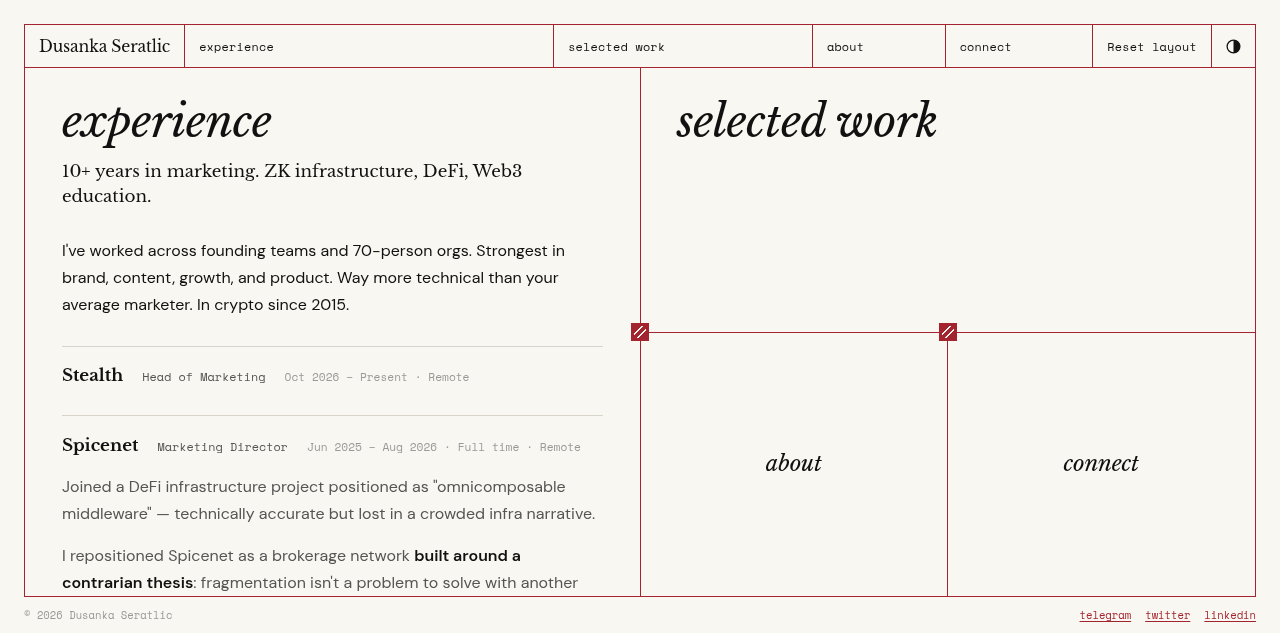Click resize handle between experience and selected work
This screenshot has height=633, width=1280.
tap(640, 332)
